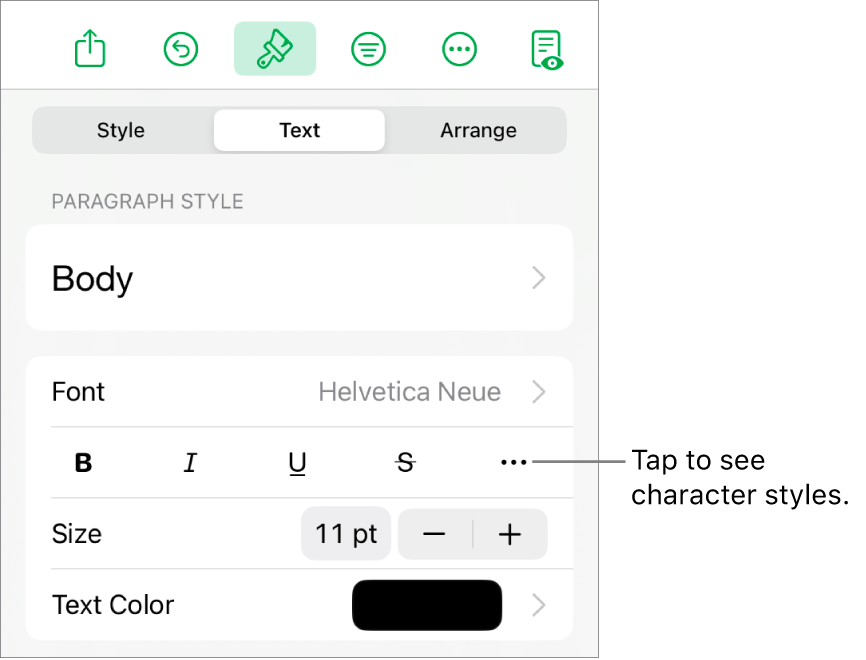The image size is (866, 660).
Task: Tap the reading view document icon
Action: coord(547,49)
